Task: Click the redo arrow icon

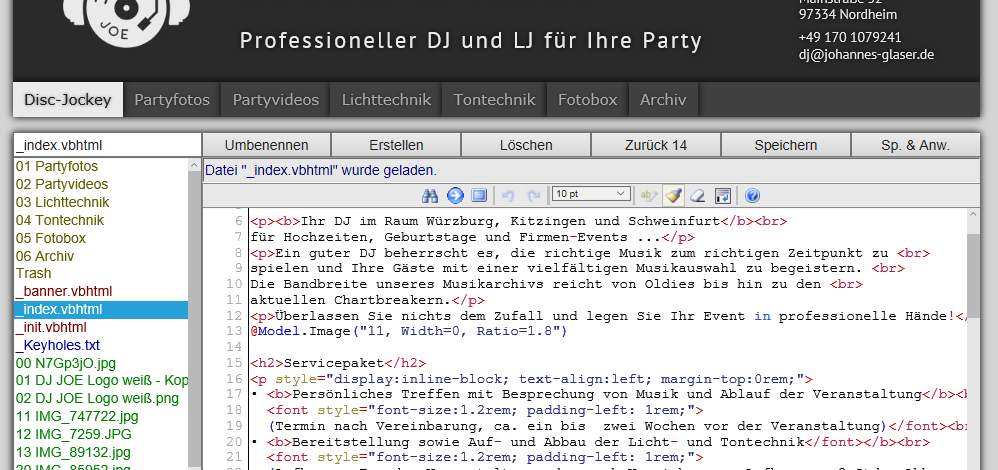Action: [x=534, y=195]
